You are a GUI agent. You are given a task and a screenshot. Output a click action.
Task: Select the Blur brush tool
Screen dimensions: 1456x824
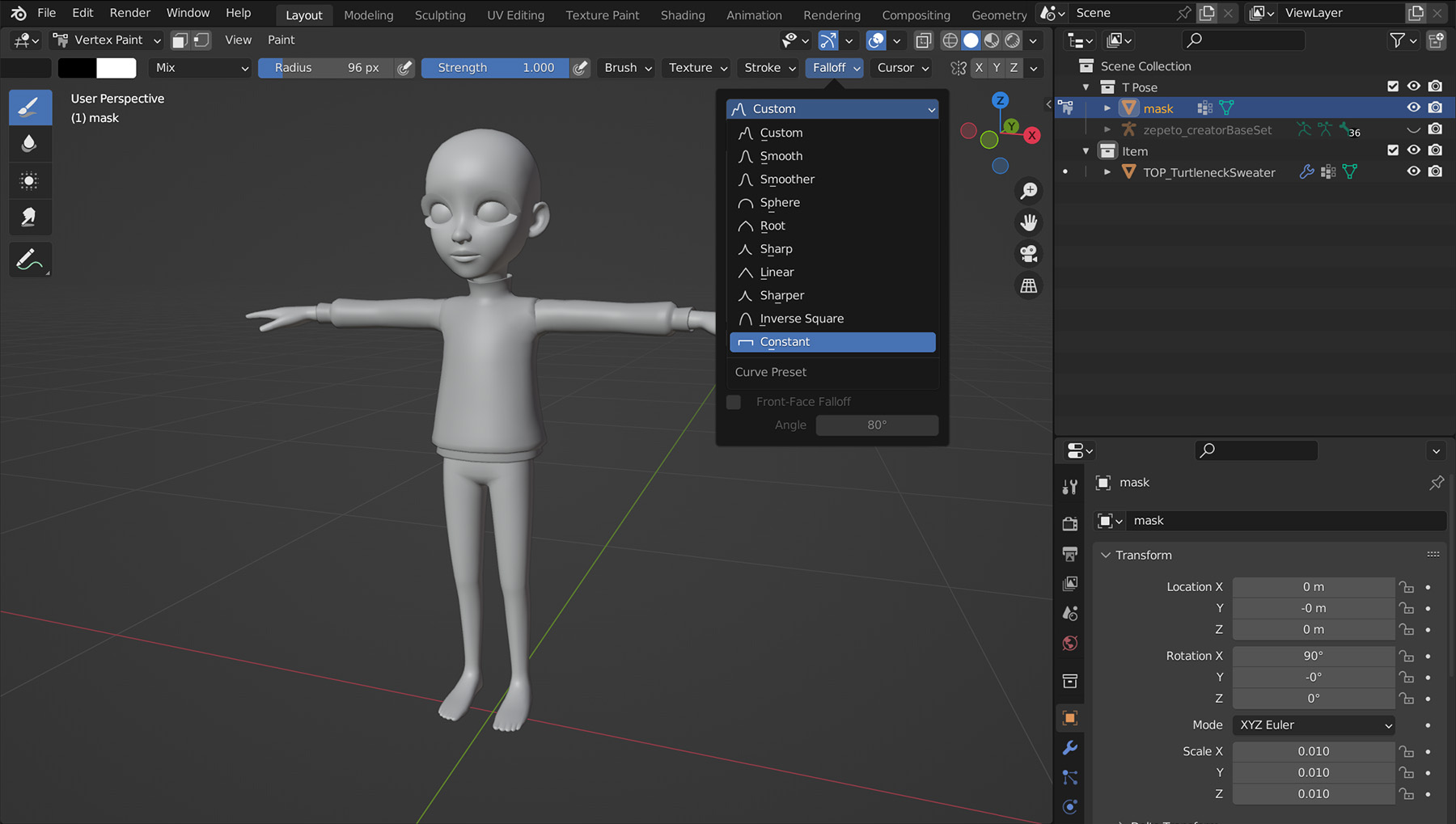coord(29,143)
